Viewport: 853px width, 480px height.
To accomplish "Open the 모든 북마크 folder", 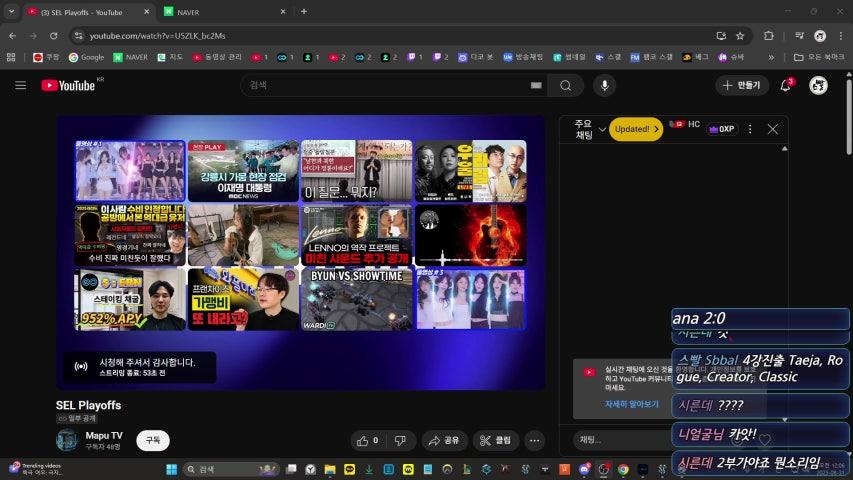I will point(819,57).
